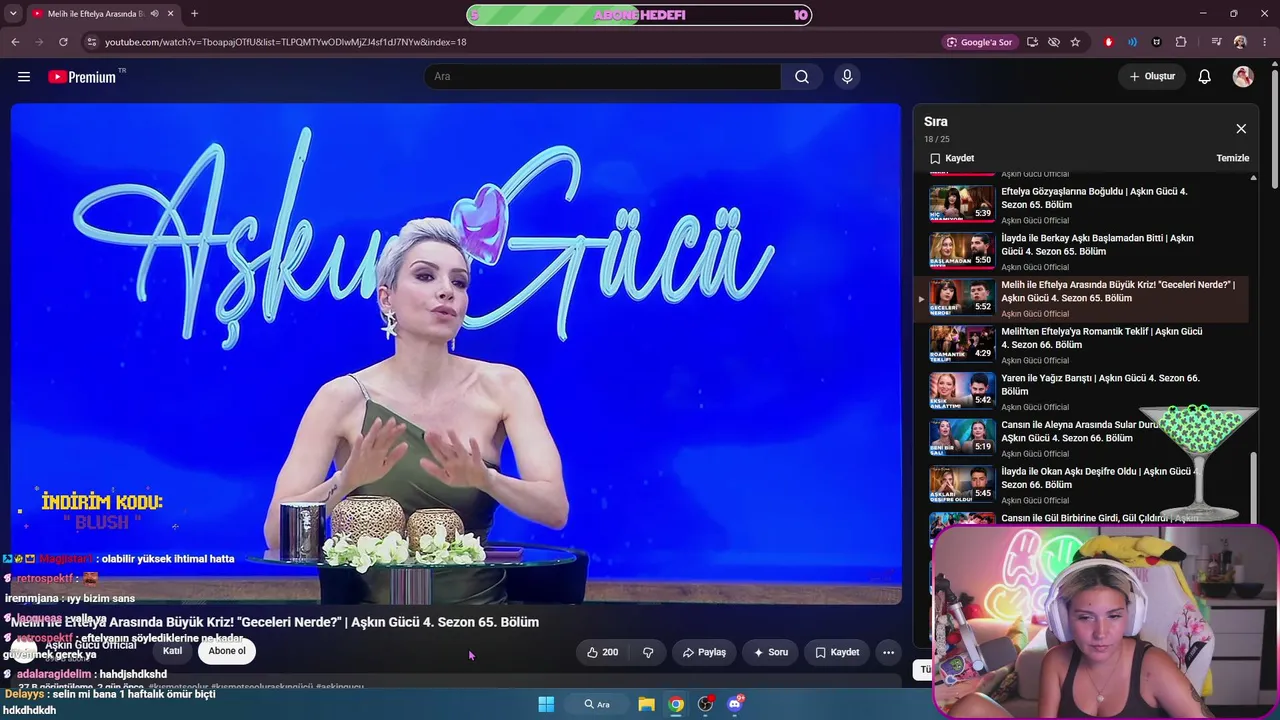Click the İlayda ile Okan 5:45 thumbnail
This screenshot has height=720, width=1280.
[962, 483]
